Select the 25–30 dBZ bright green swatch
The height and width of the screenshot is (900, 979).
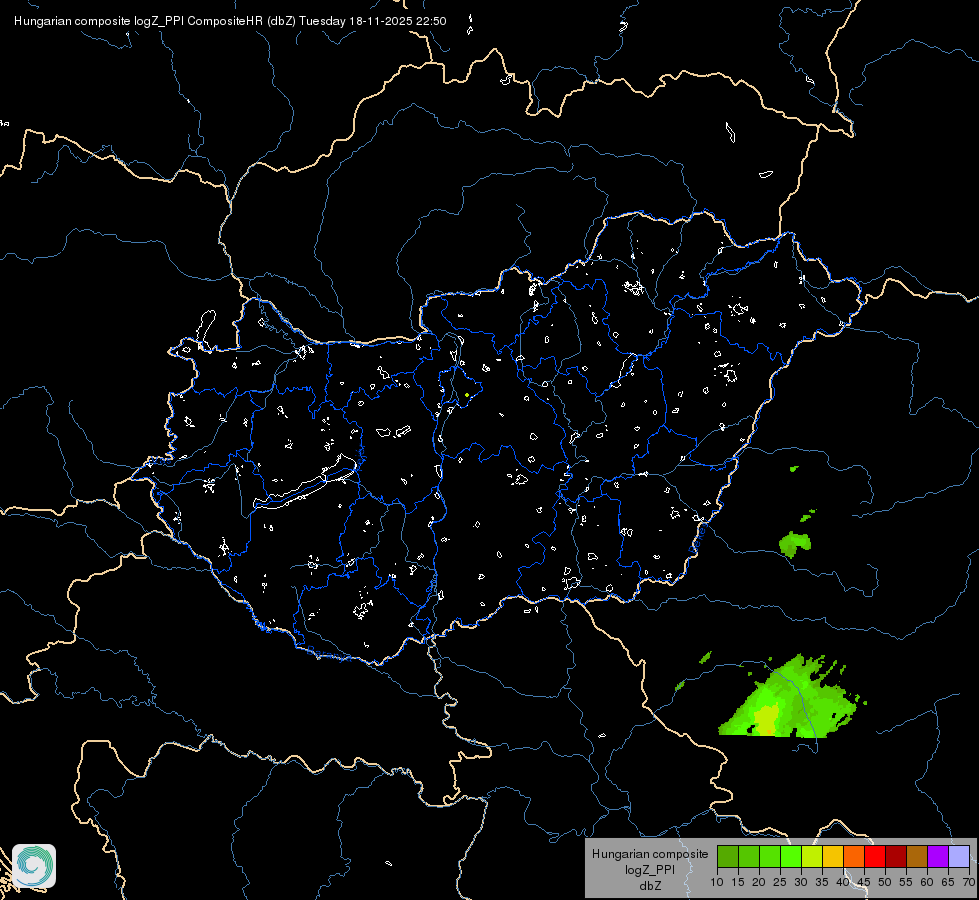790,856
